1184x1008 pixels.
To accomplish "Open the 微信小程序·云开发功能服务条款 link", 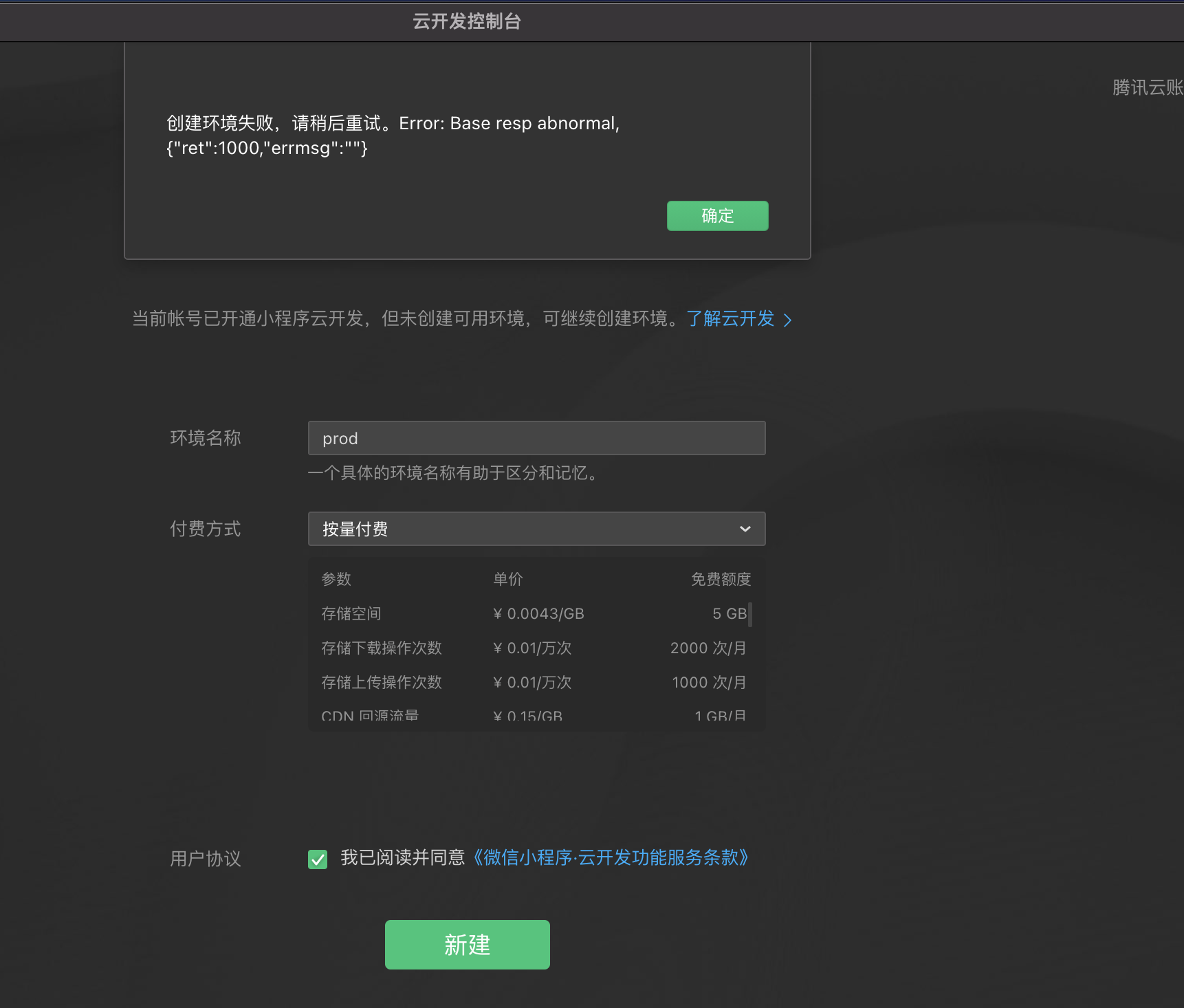I will point(611,857).
